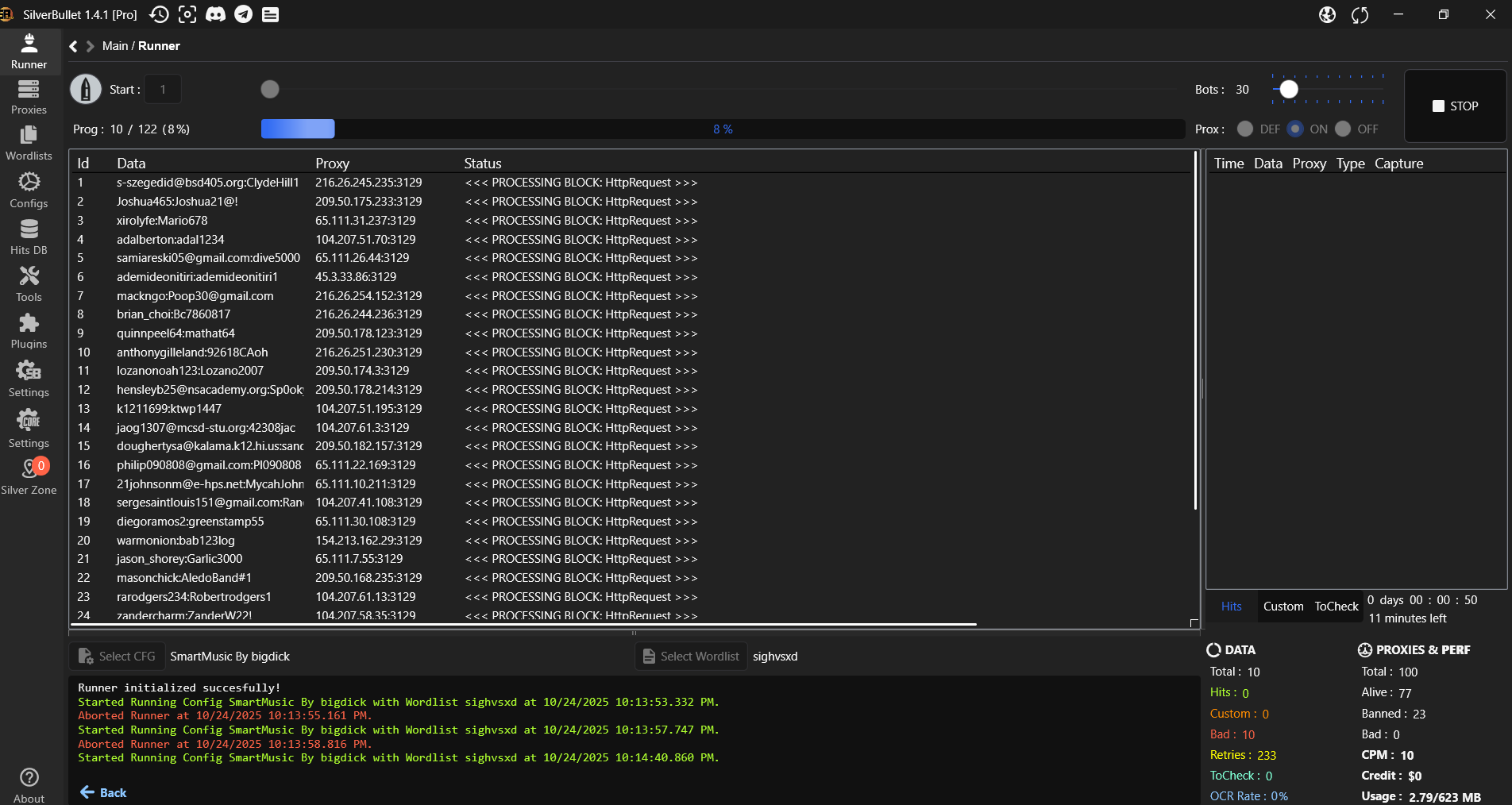Click the Discord icon in title bar

(215, 14)
